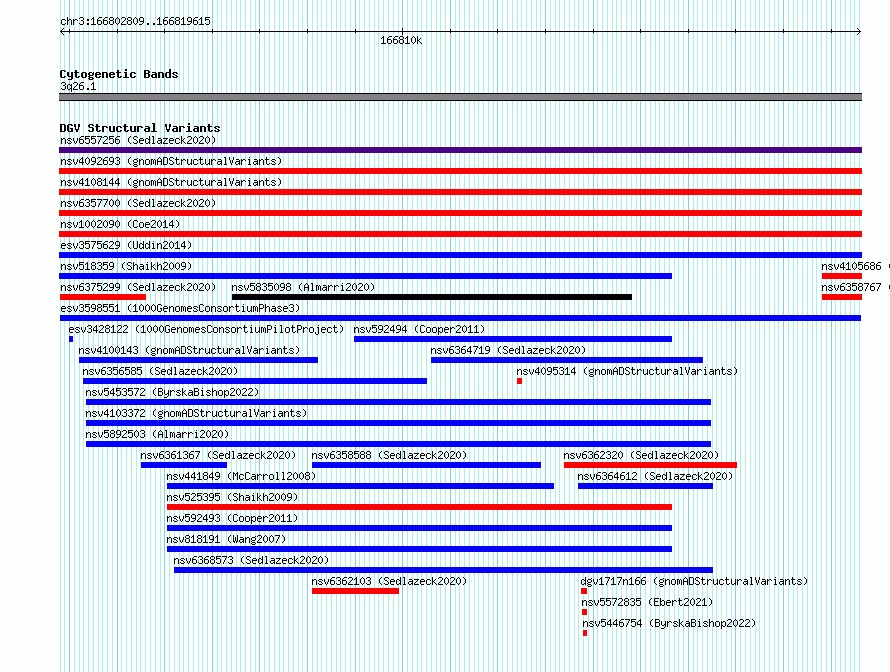Click the blue nsv592494 variant bar
The height and width of the screenshot is (672, 890).
[x=513, y=339]
